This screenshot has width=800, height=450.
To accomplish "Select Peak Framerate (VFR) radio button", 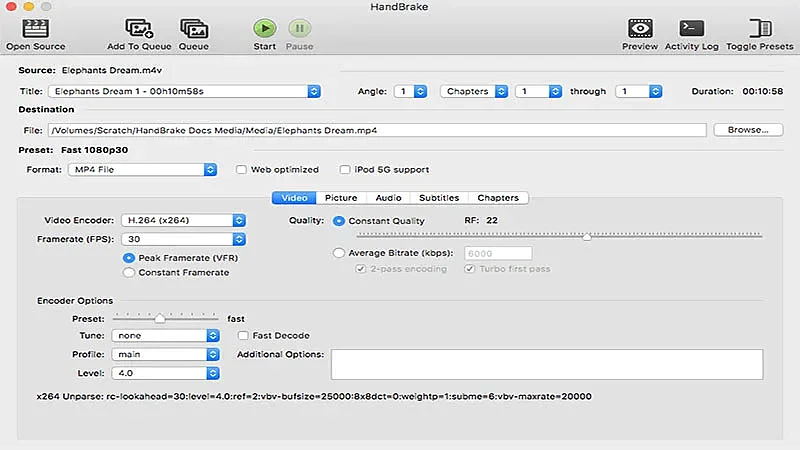I will tap(129, 258).
